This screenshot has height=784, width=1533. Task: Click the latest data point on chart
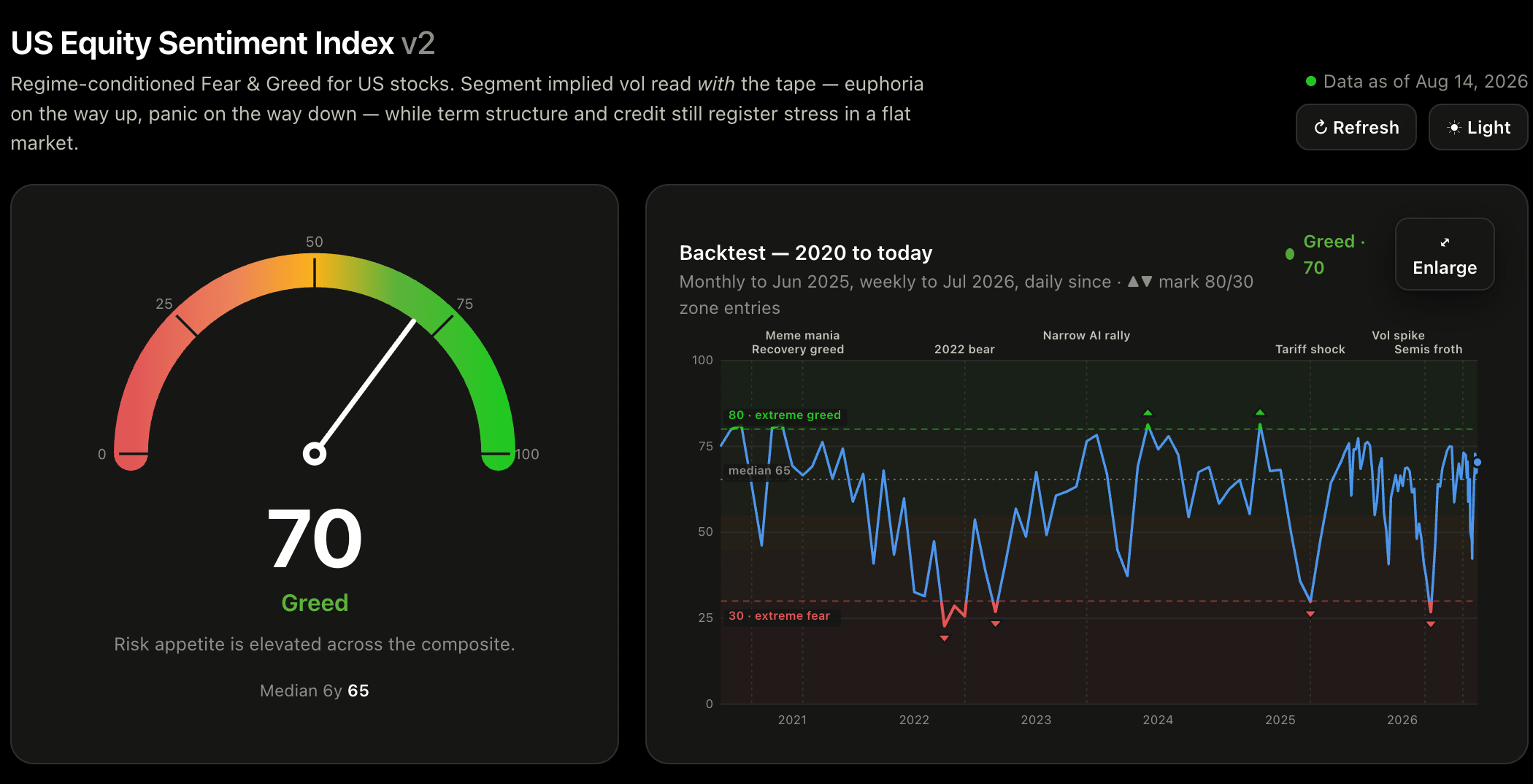point(1478,462)
